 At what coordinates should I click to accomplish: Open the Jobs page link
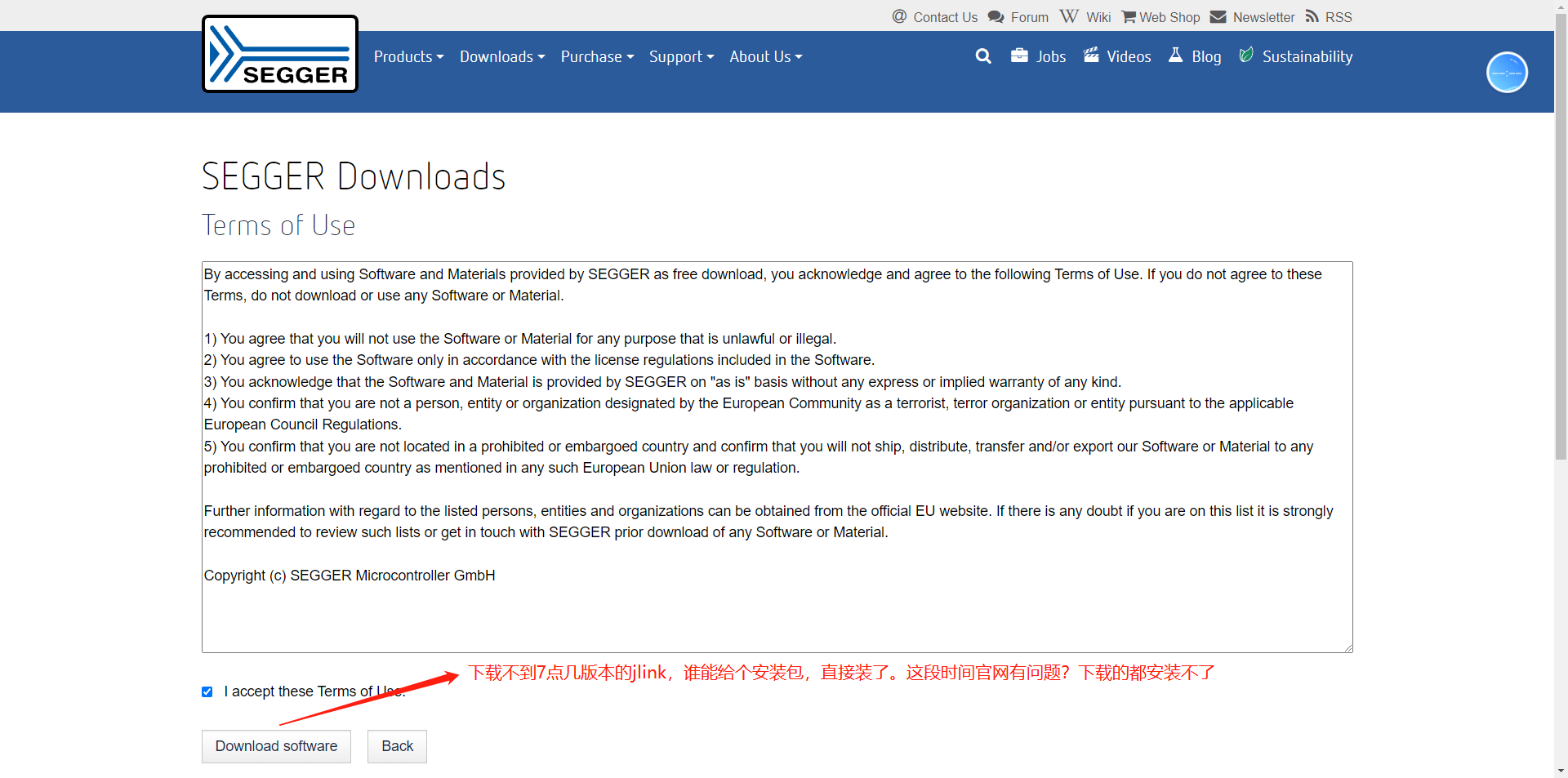coord(1051,56)
